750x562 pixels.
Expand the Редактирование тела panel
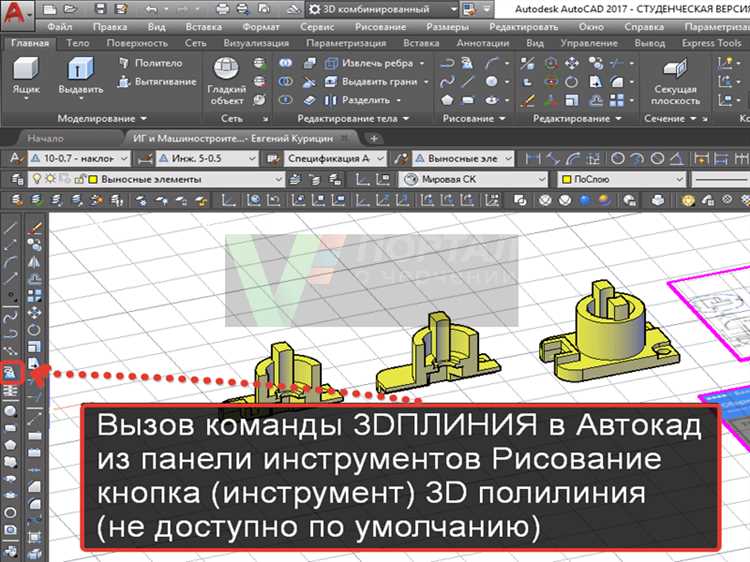point(353,118)
